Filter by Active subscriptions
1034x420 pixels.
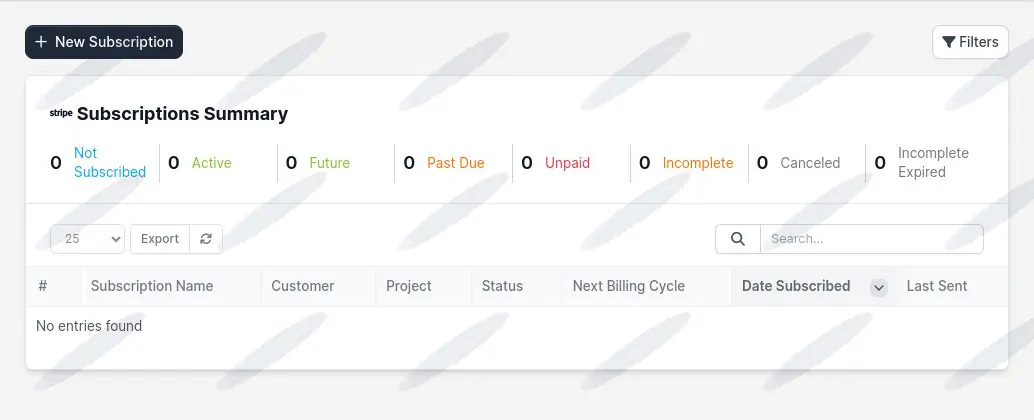(211, 163)
